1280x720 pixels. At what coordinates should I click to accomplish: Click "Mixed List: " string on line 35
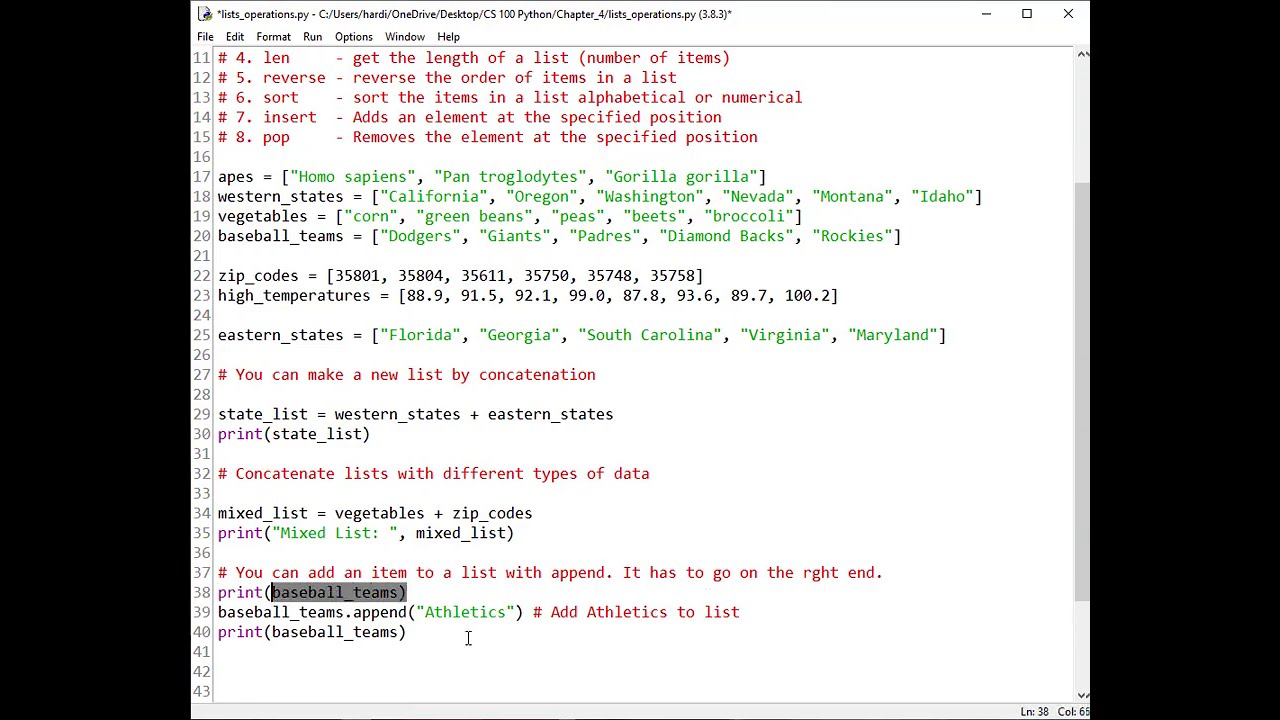pos(335,534)
